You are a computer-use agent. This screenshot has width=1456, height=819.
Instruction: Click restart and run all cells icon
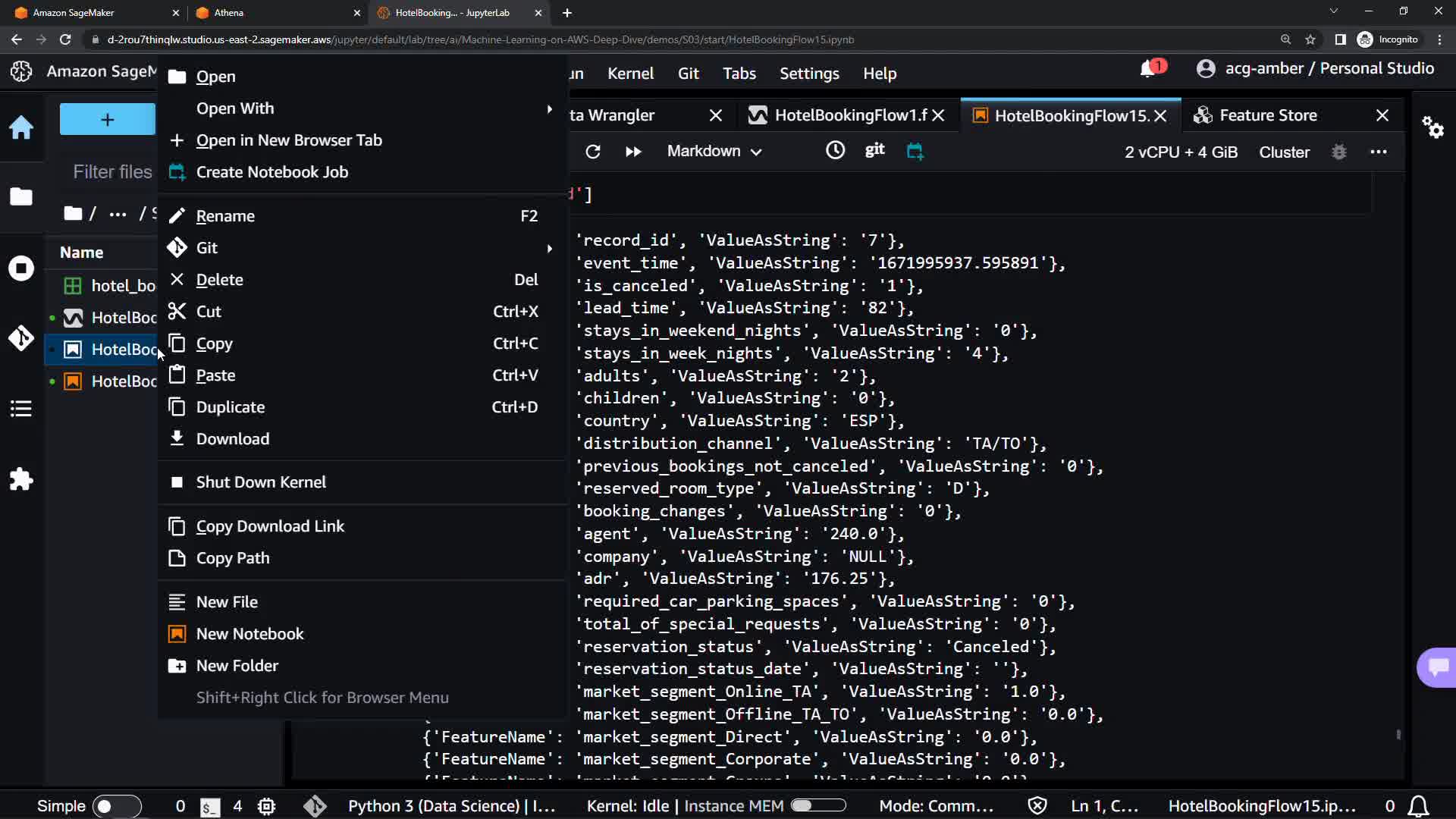pyautogui.click(x=633, y=152)
